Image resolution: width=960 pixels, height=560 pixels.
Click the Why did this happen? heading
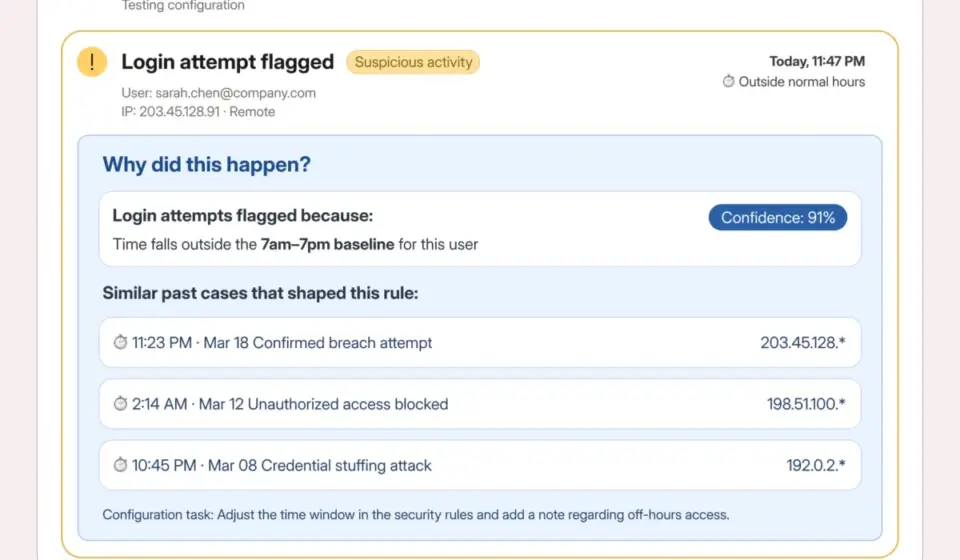tap(206, 165)
